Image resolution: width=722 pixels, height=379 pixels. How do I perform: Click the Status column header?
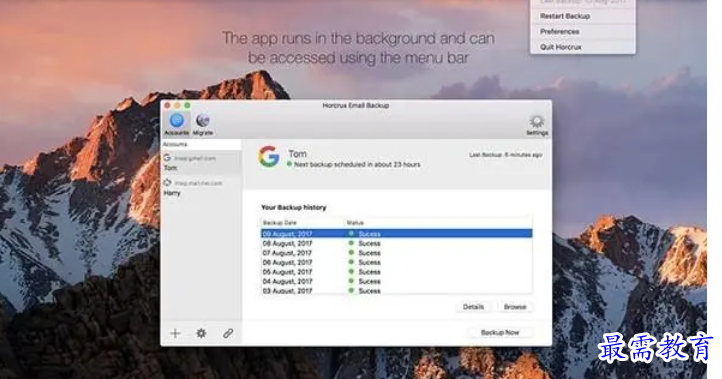click(438, 222)
